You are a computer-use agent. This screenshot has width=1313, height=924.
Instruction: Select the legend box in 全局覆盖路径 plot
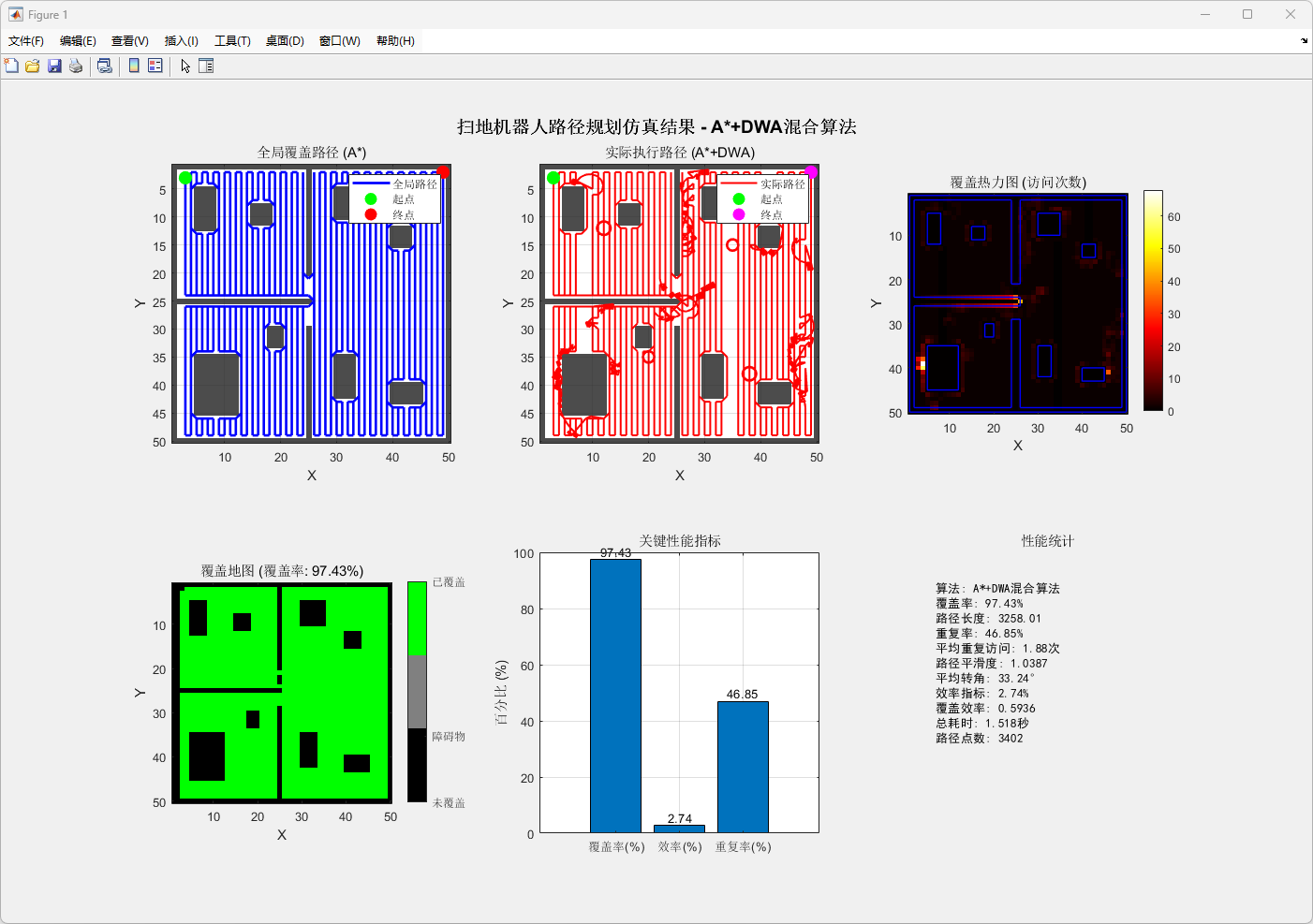tap(395, 199)
